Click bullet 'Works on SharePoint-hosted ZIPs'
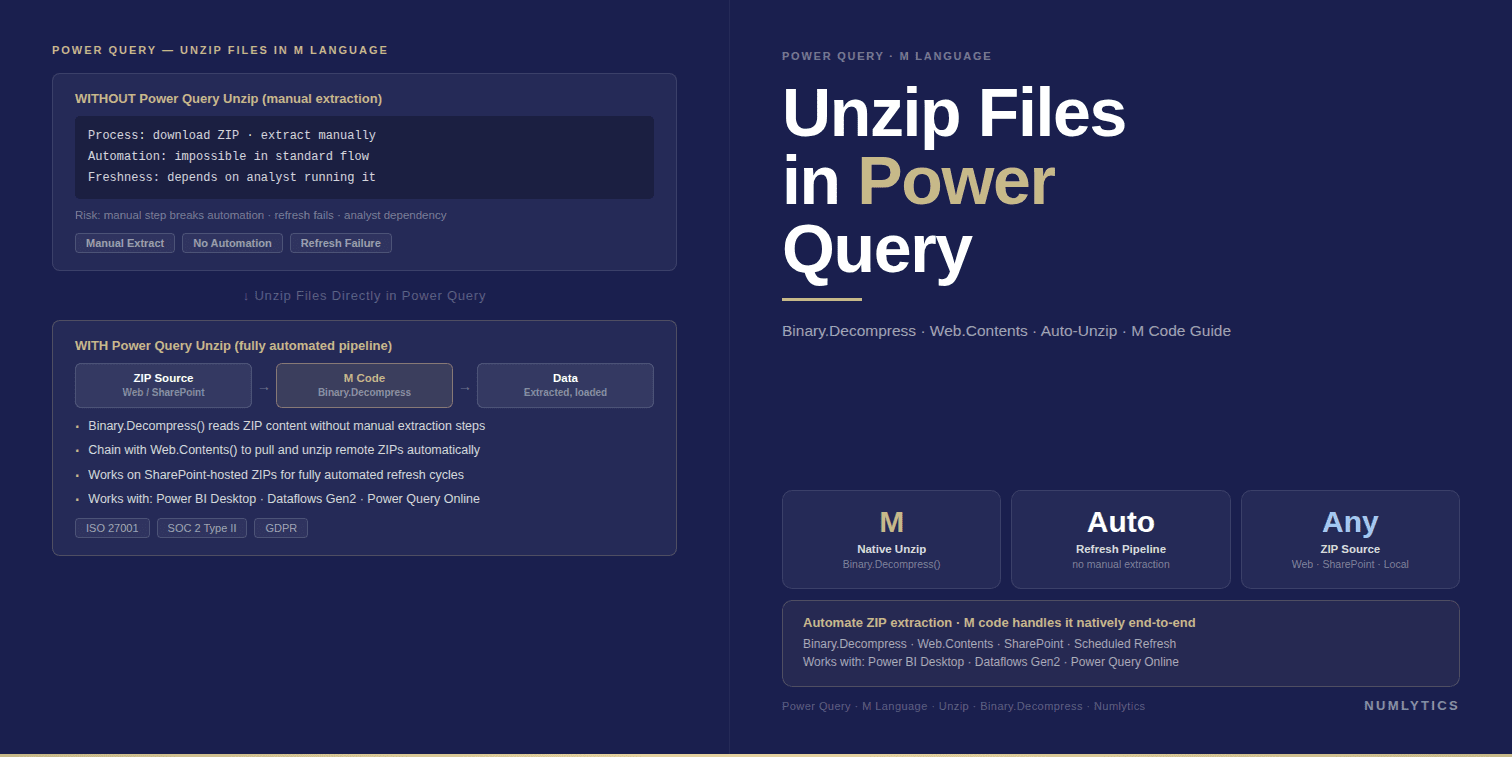Viewport: 1512px width, 757px height. pyautogui.click(x=276, y=475)
